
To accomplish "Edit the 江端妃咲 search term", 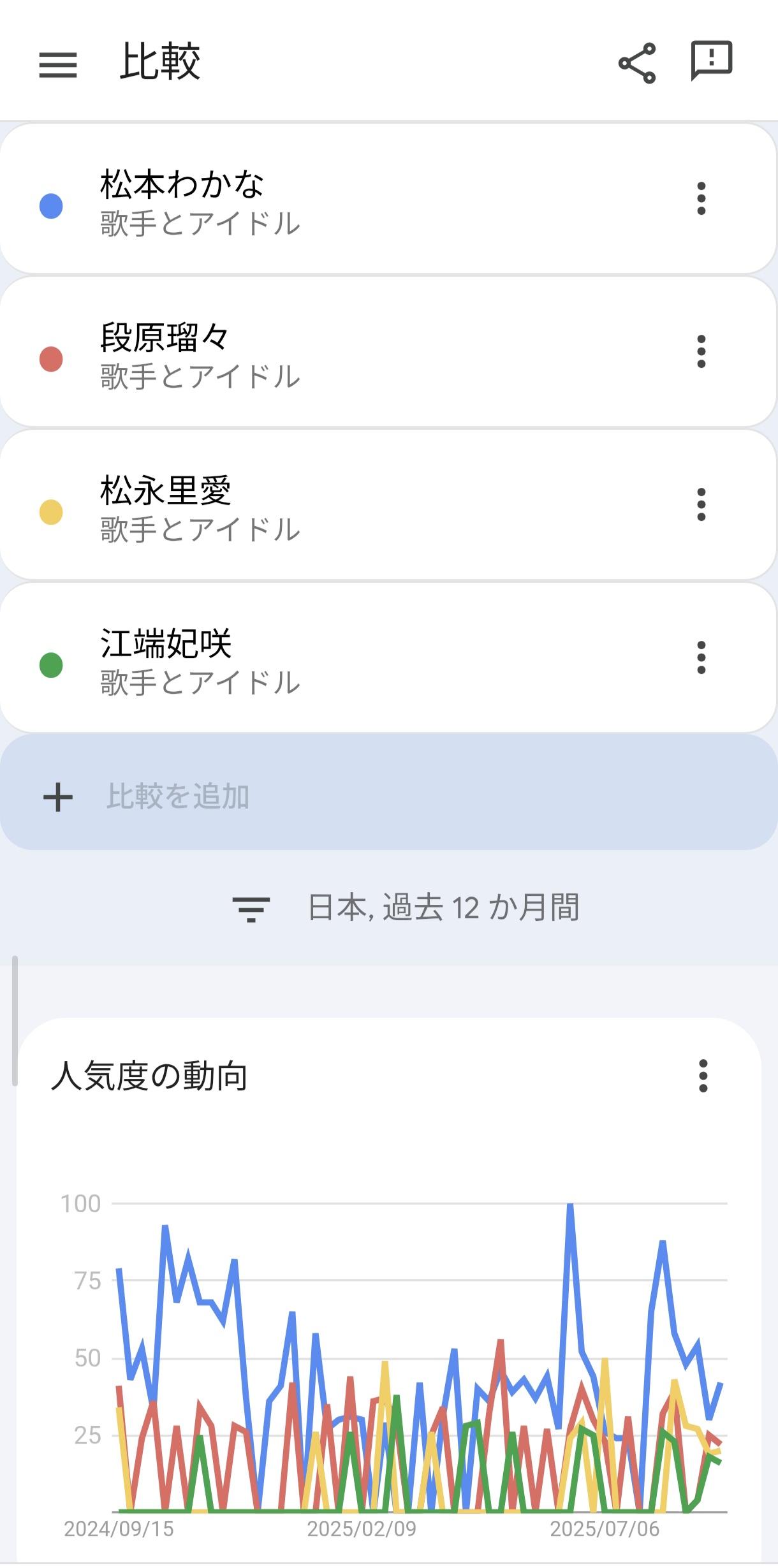I will pyautogui.click(x=166, y=643).
